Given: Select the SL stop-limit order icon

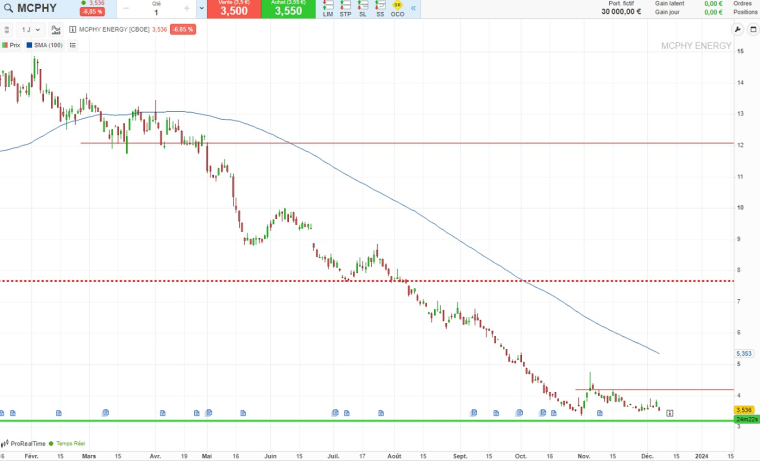Looking at the screenshot, I should pyautogui.click(x=363, y=9).
